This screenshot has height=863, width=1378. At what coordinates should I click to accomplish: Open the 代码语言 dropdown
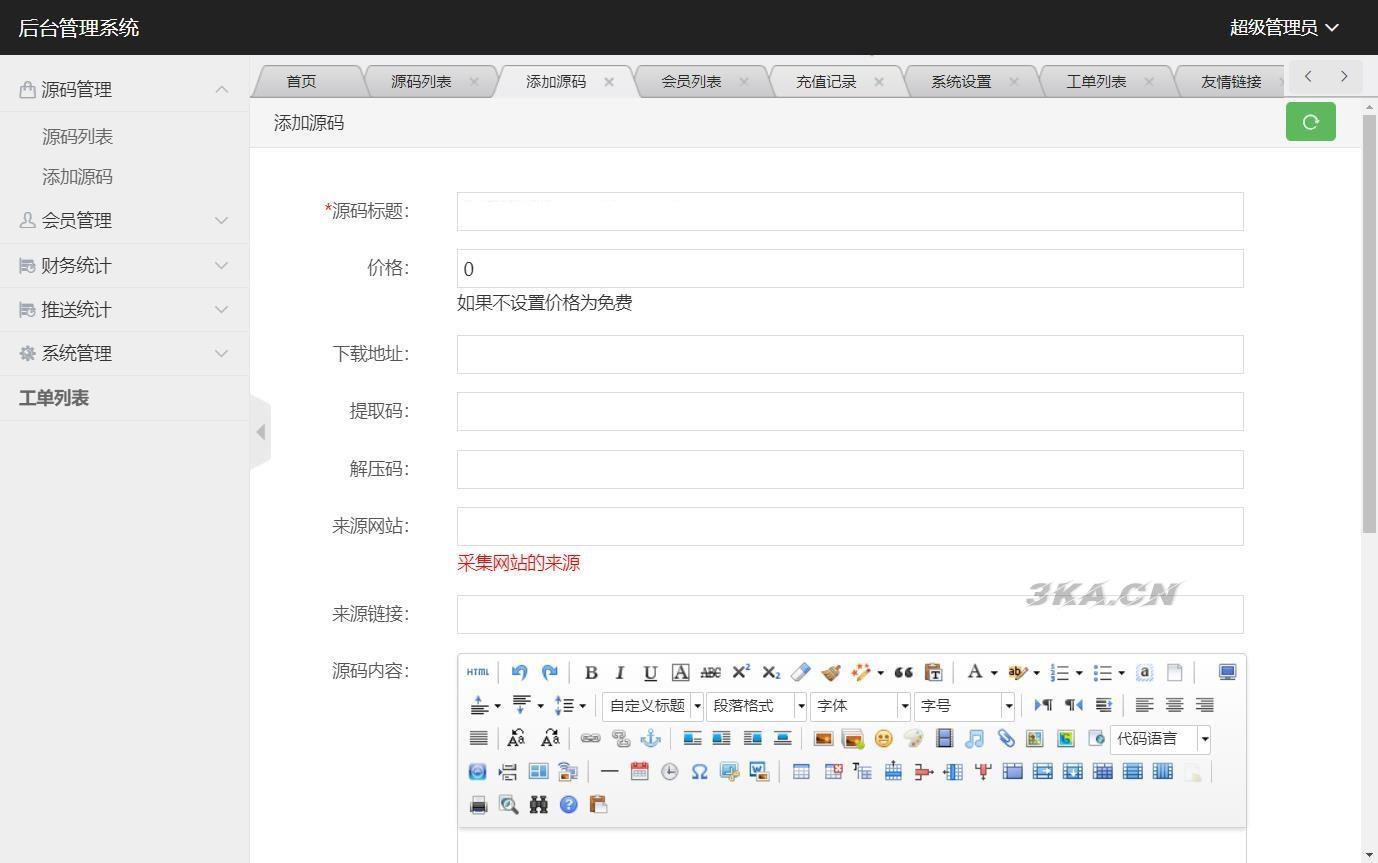point(1160,739)
